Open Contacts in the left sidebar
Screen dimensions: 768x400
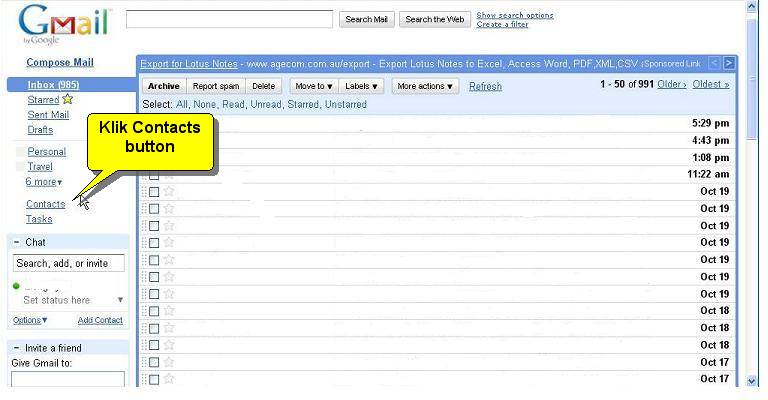(45, 204)
